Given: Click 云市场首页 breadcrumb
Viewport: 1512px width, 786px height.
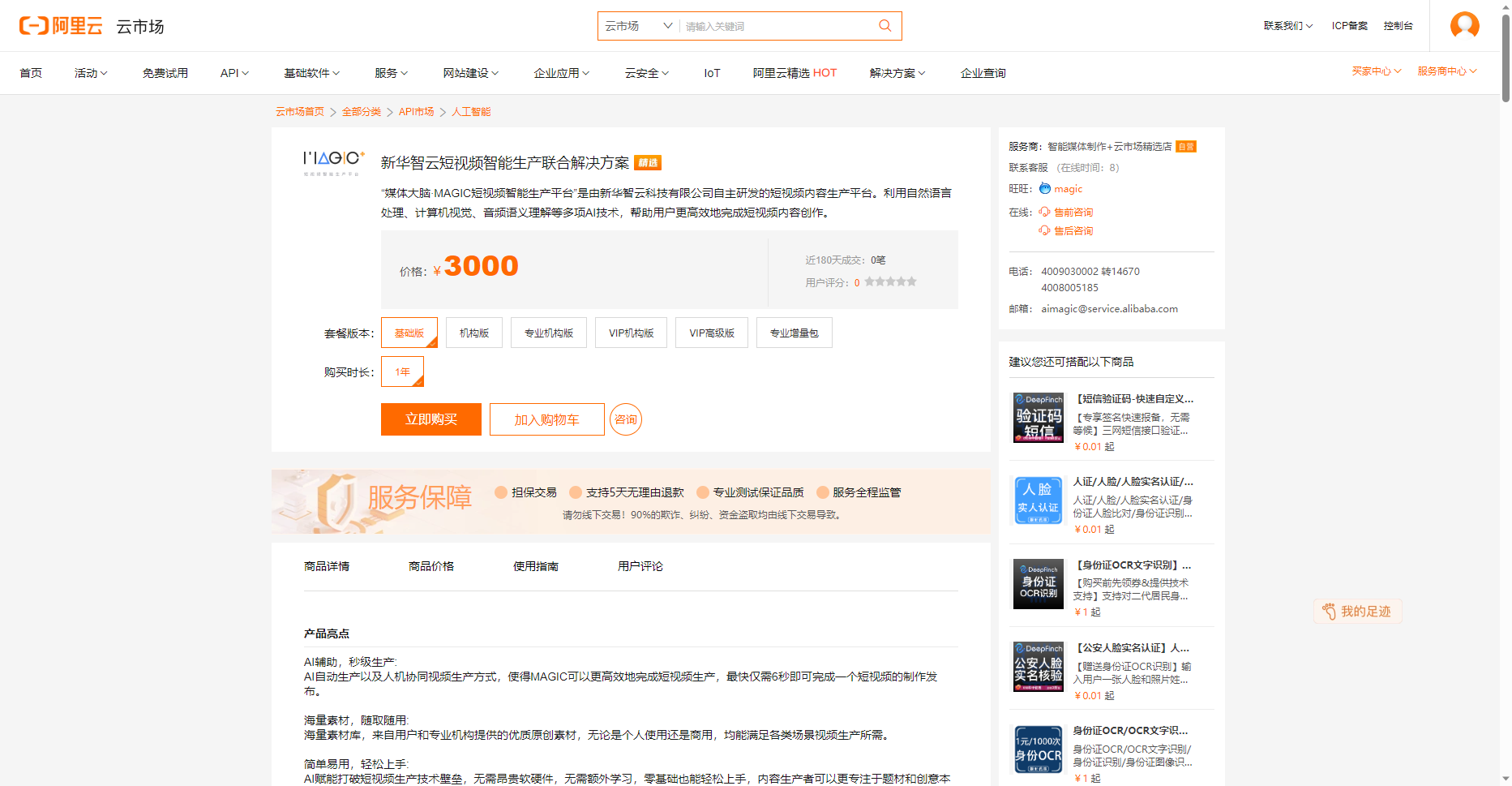Looking at the screenshot, I should pyautogui.click(x=300, y=112).
